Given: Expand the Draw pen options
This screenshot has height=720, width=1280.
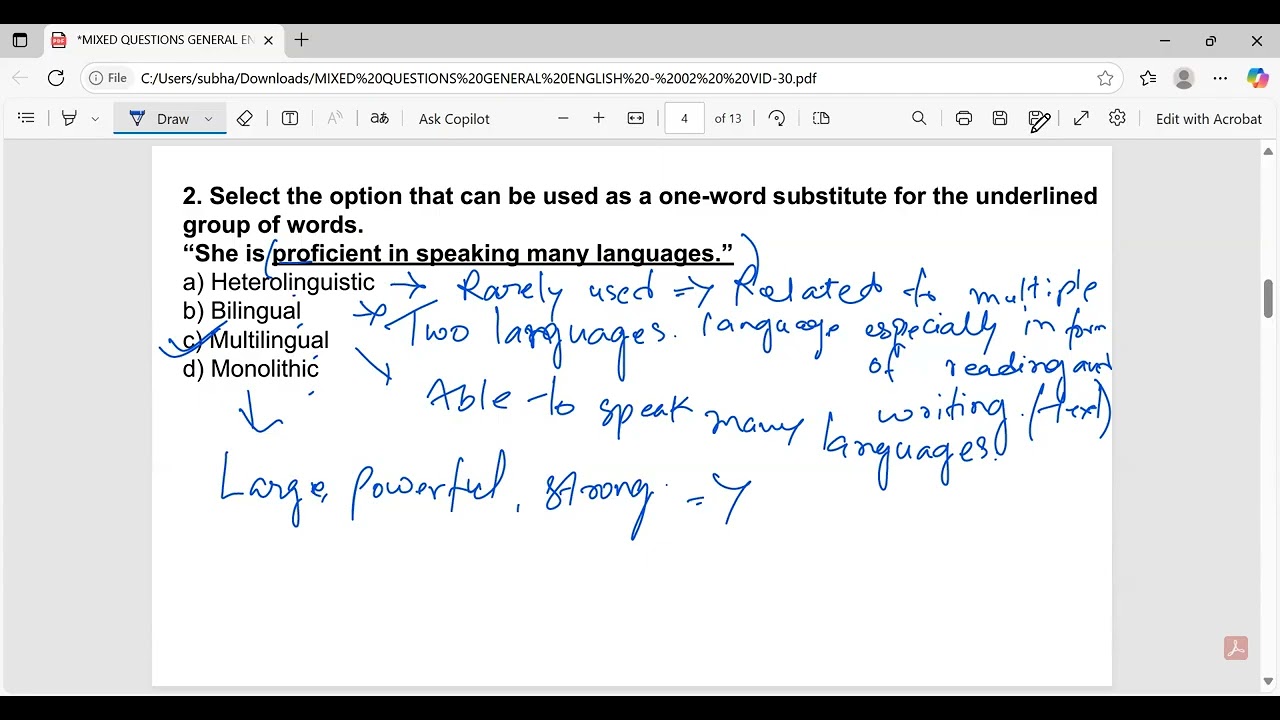Looking at the screenshot, I should coord(208,118).
